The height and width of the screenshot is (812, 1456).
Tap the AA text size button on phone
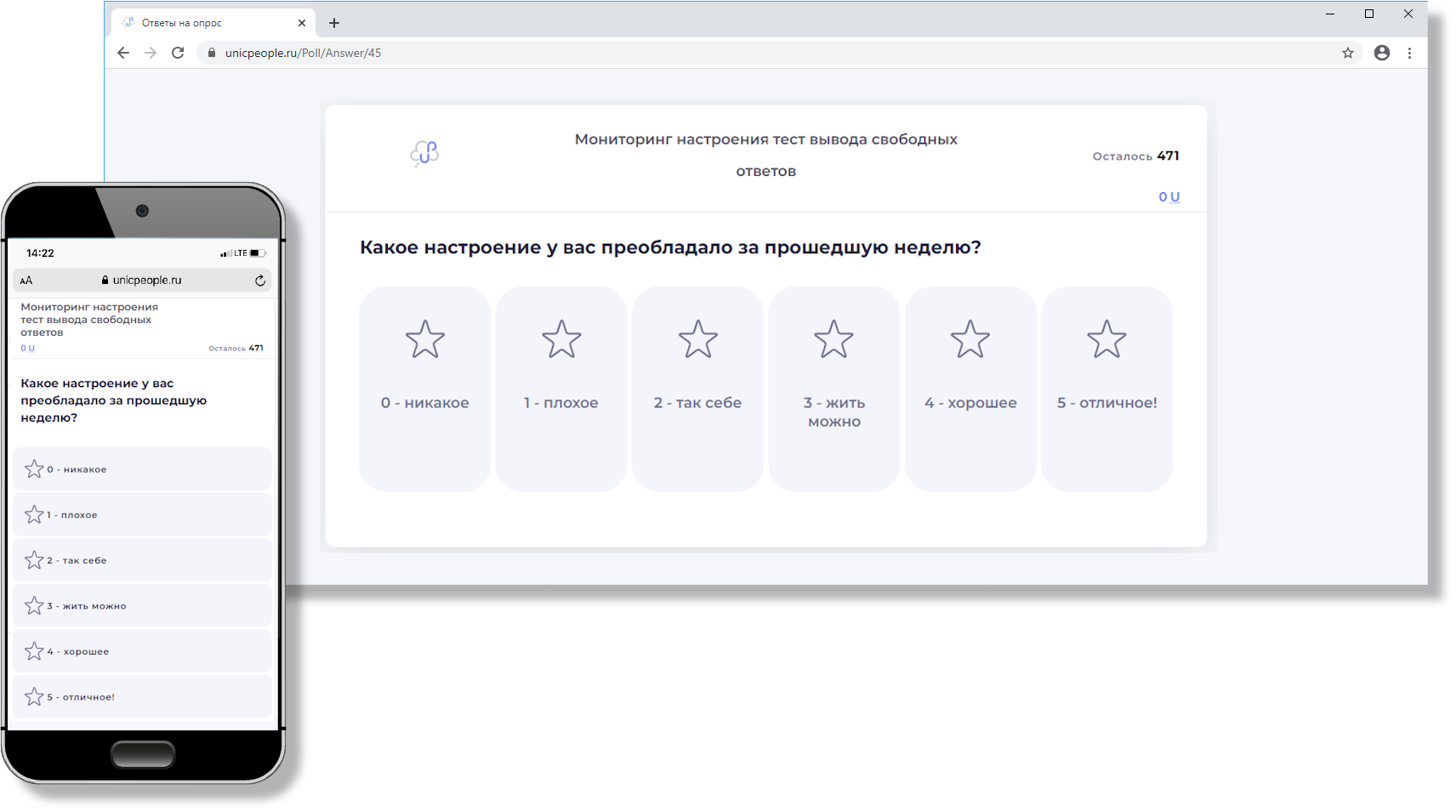point(26,281)
